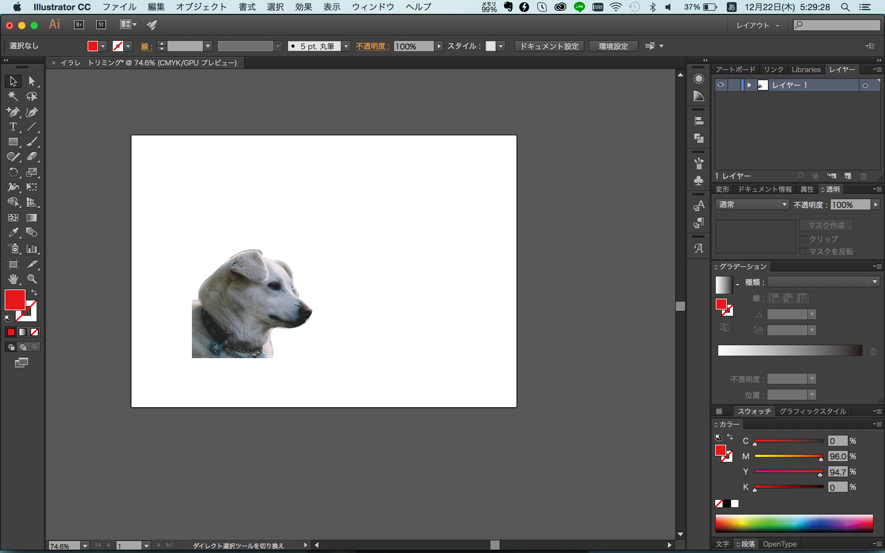Switch to the アートボード tab
Screen dimensions: 885x553
(x=736, y=70)
